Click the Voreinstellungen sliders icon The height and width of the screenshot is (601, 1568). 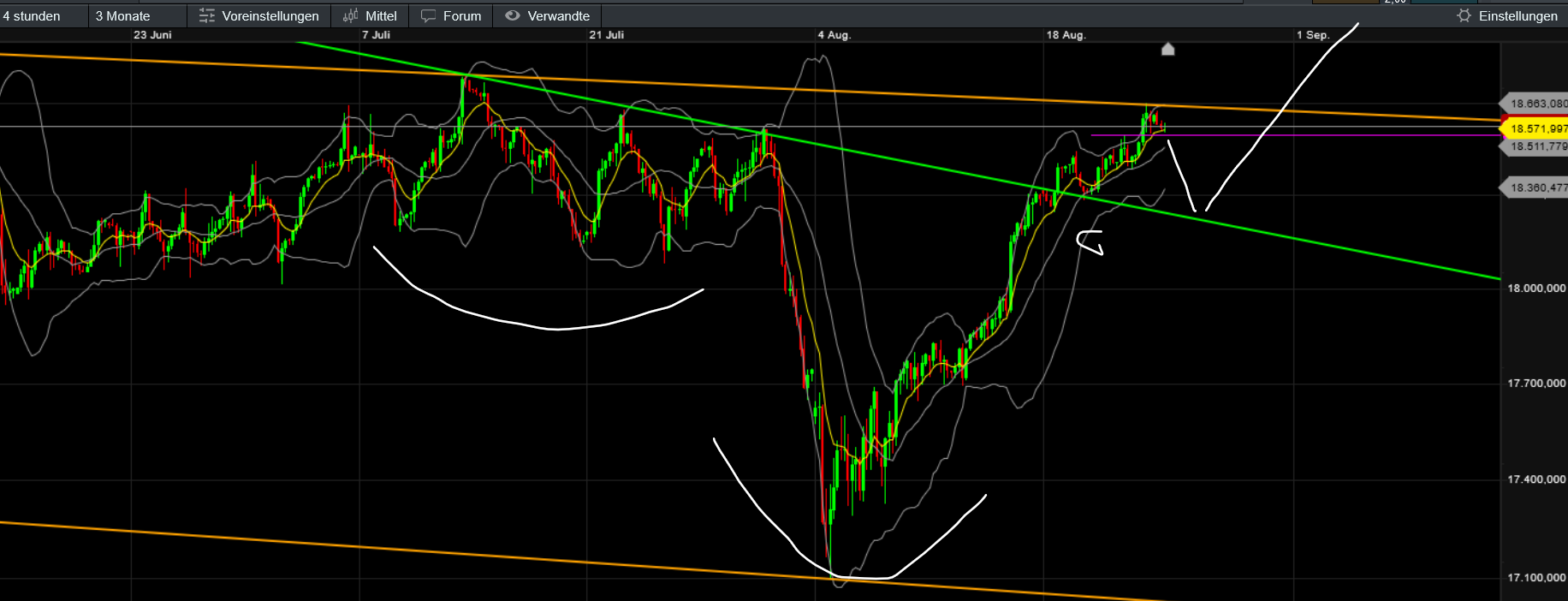tap(206, 15)
